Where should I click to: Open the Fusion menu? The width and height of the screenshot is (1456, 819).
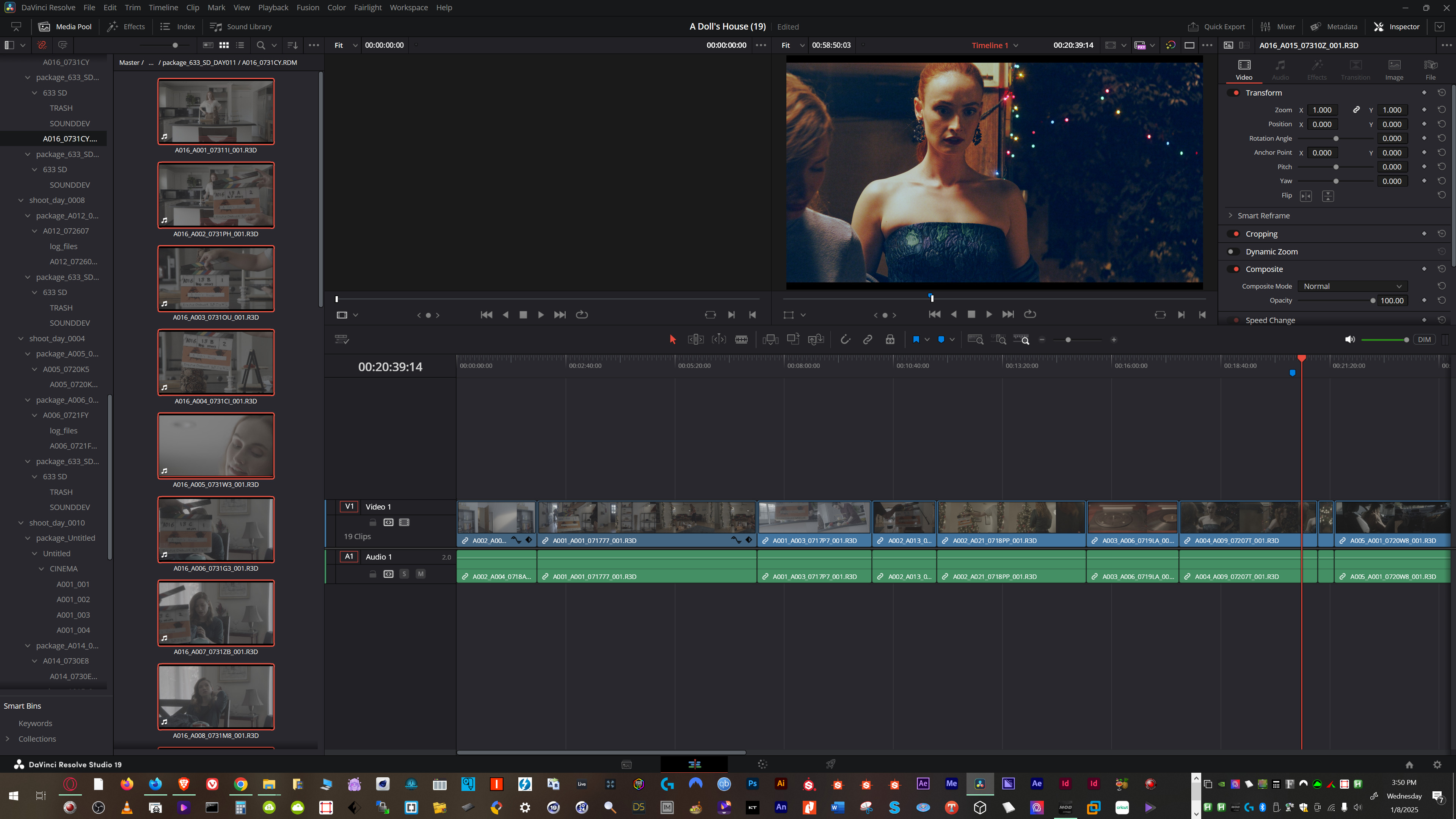pyautogui.click(x=308, y=7)
